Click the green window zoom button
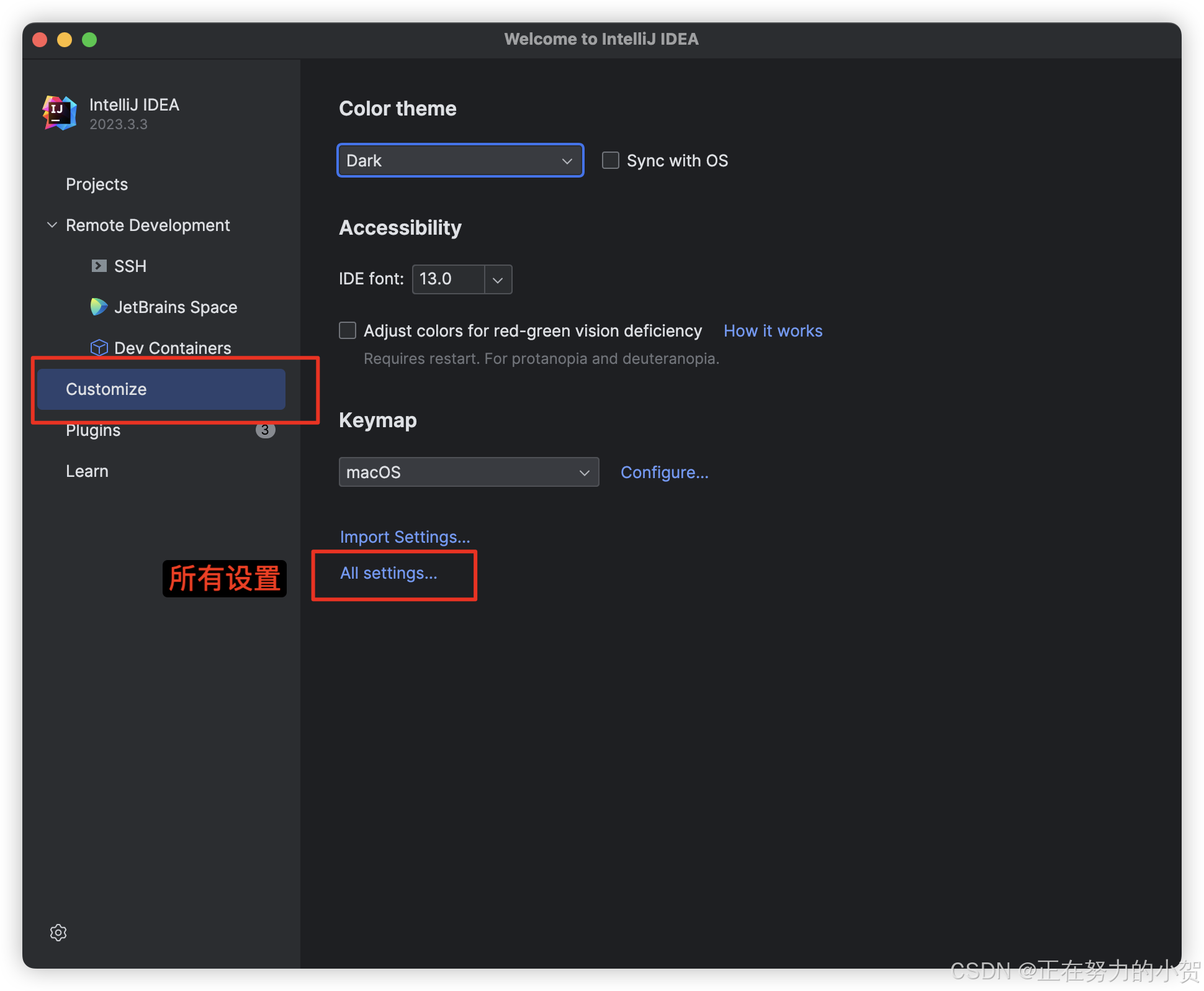The width and height of the screenshot is (1204, 991). [89, 40]
